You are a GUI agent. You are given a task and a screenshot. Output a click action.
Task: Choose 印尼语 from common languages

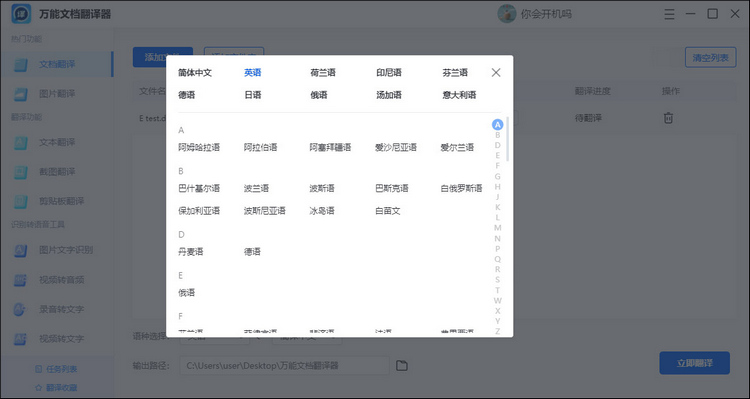(x=389, y=73)
